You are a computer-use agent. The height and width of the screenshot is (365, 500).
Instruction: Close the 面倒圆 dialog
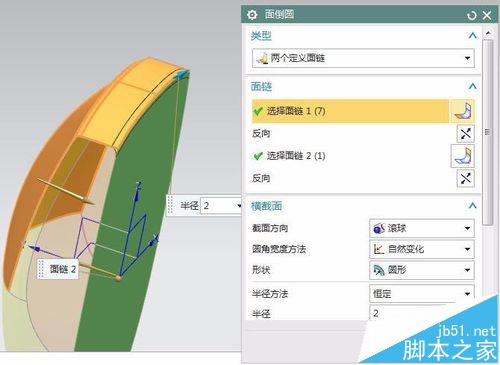click(x=487, y=15)
